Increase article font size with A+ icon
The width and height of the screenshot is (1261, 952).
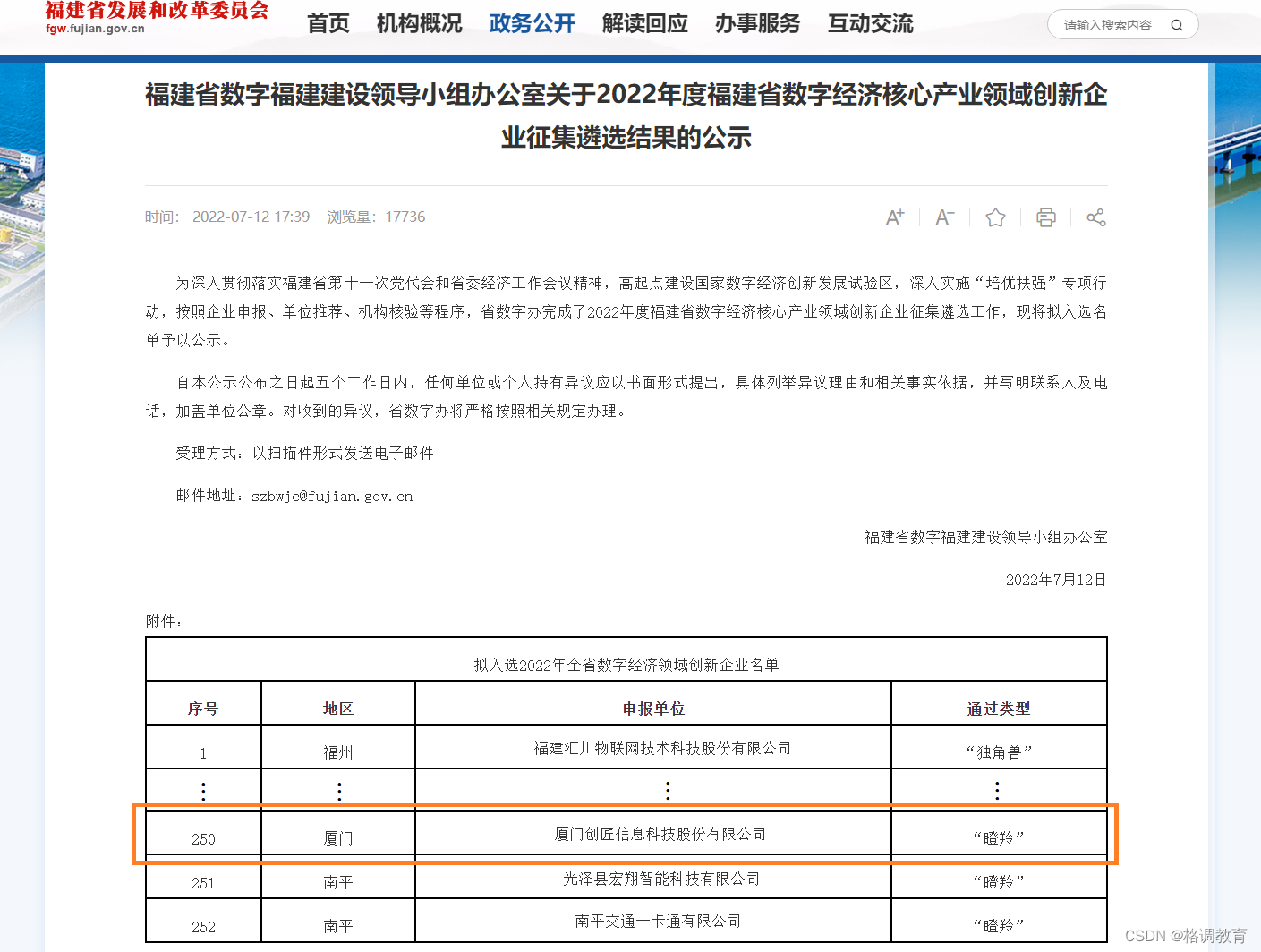point(894,217)
